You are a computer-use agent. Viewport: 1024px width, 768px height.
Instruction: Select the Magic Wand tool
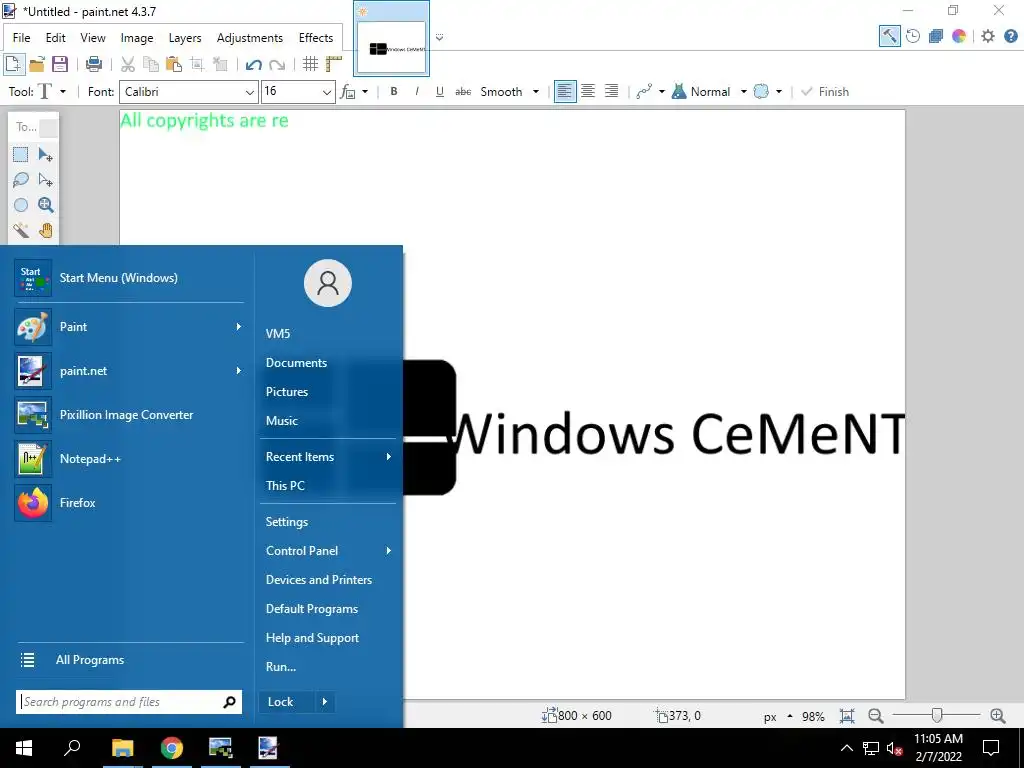(21, 230)
